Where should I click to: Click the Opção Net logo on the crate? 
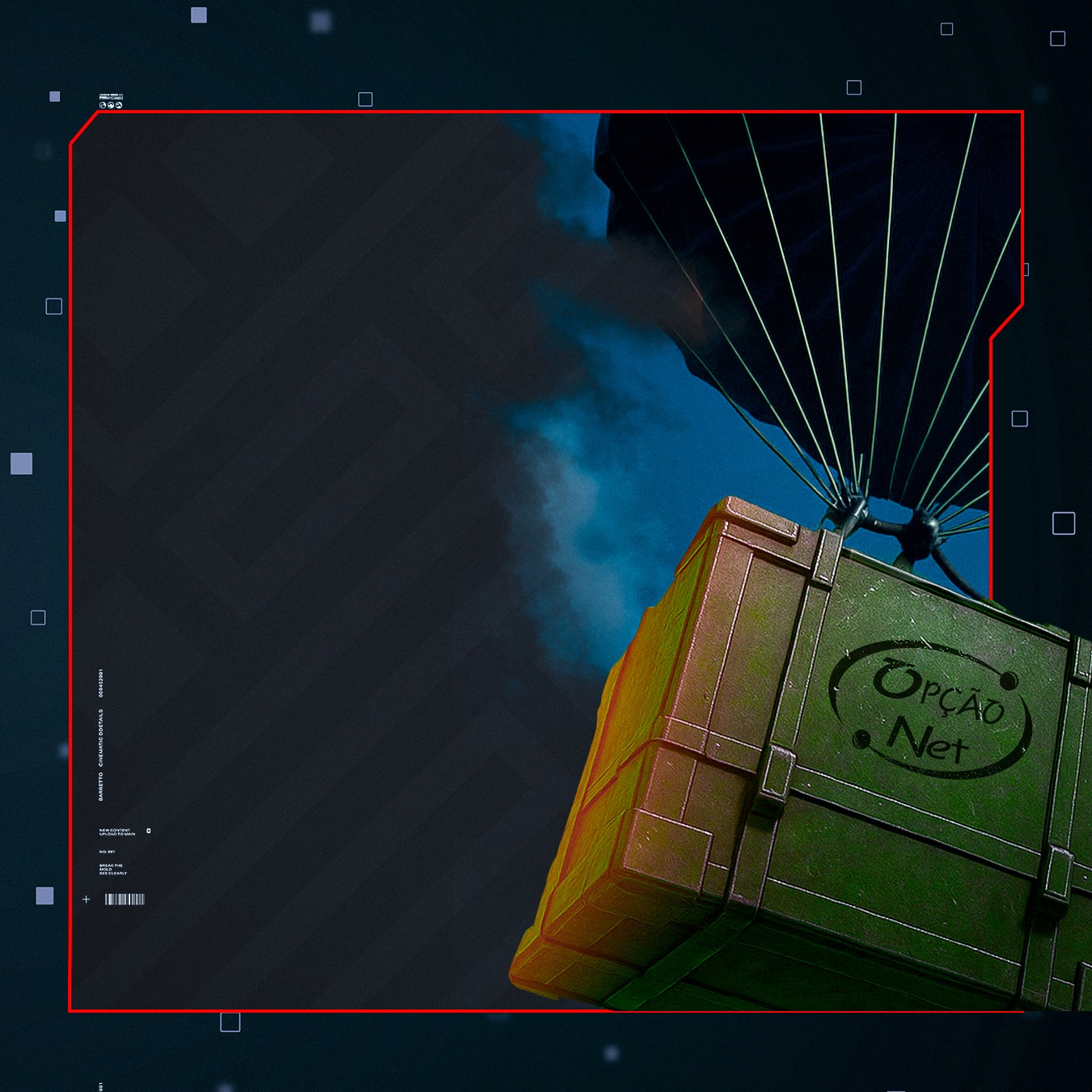coord(930,709)
